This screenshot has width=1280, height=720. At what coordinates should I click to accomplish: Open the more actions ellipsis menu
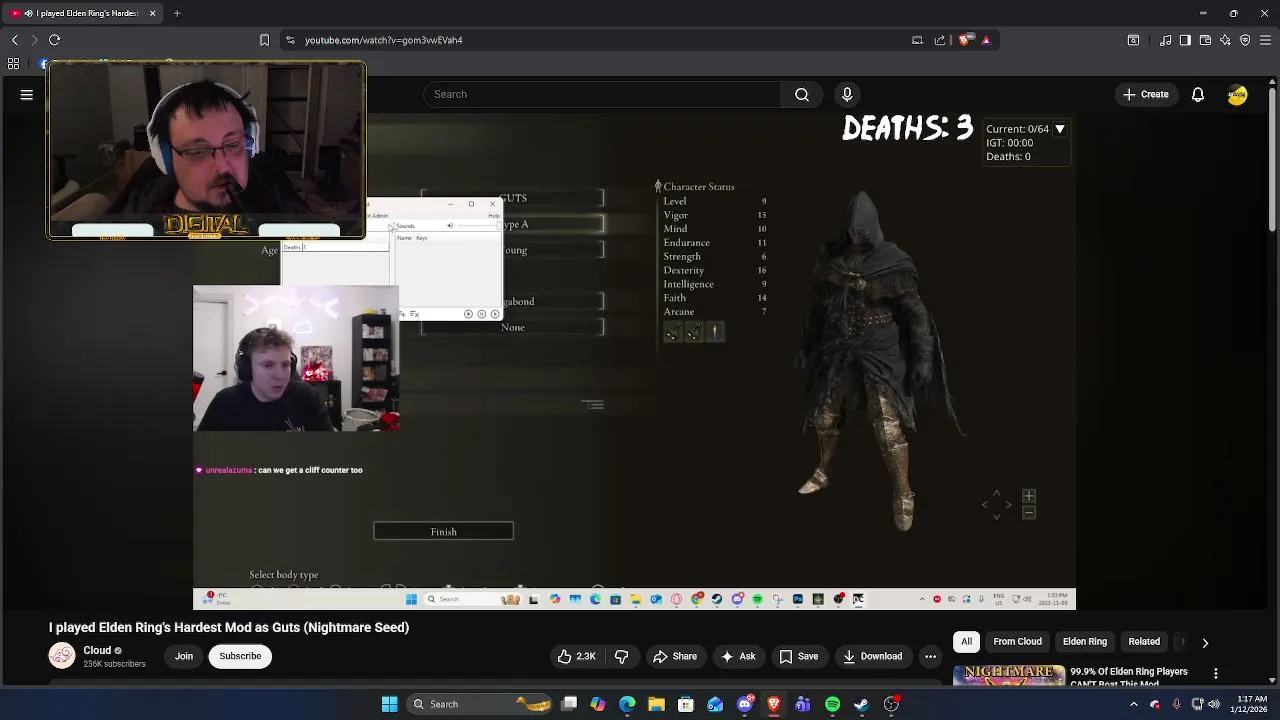930,656
